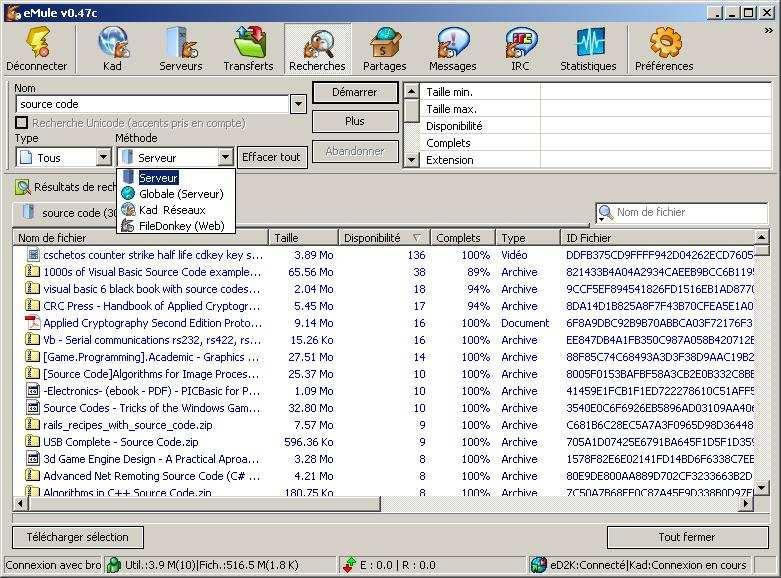Select the CRC Press Handbook of Applied Cryptogr row
The image size is (781, 578).
(384, 306)
